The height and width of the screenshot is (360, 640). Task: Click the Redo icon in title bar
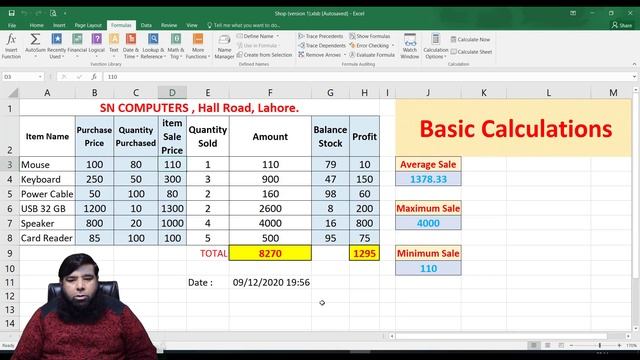38,13
